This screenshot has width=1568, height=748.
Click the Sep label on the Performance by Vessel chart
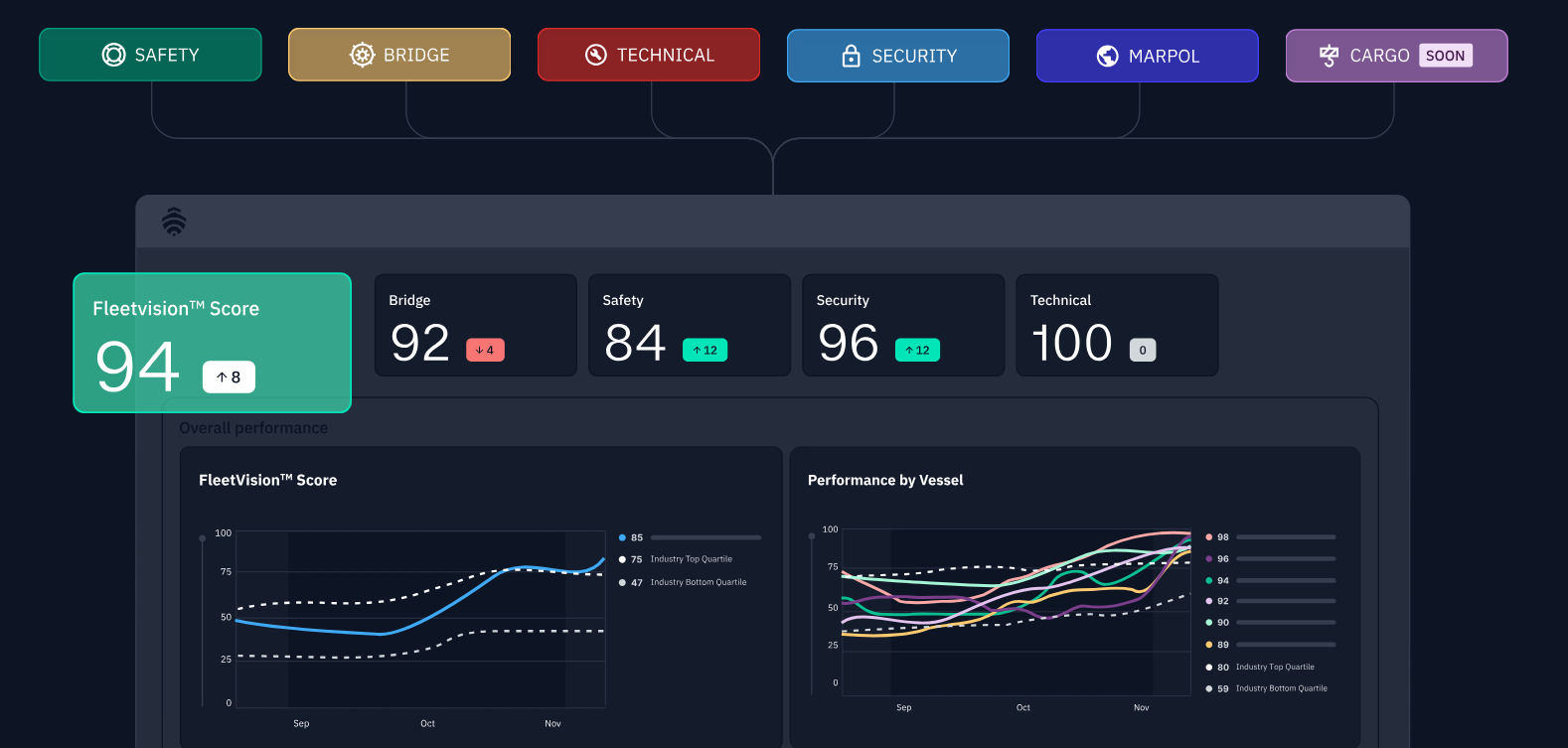click(903, 707)
